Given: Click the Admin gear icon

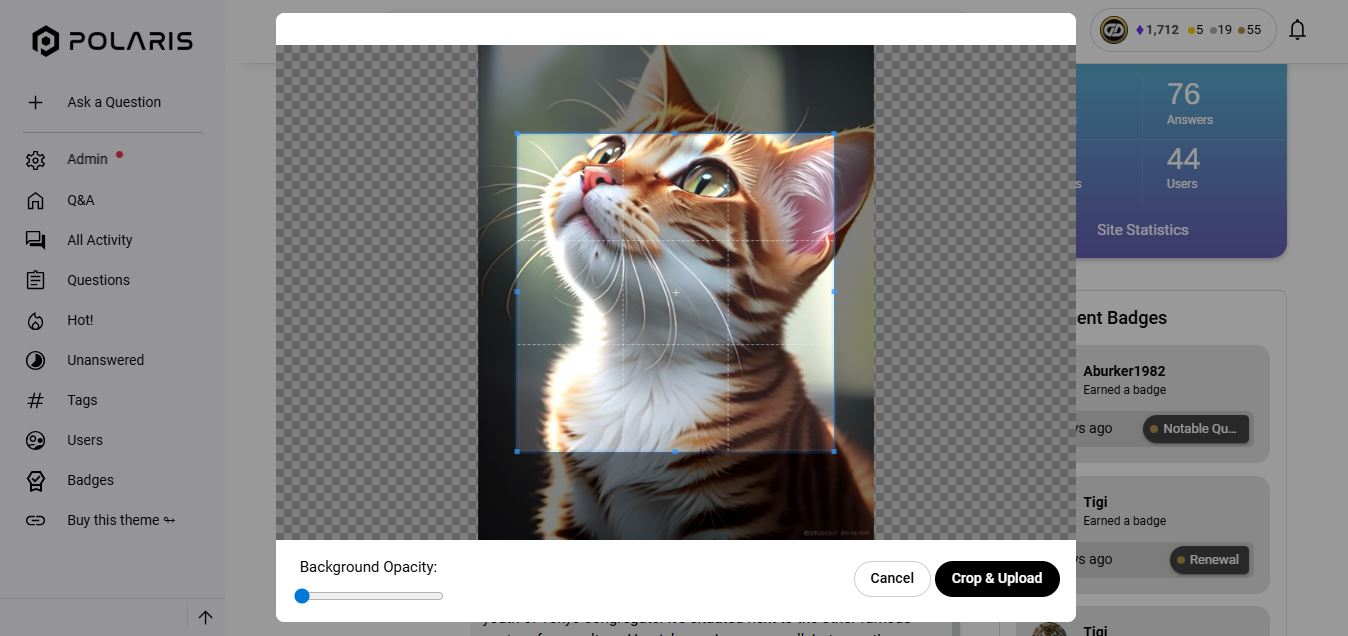Looking at the screenshot, I should [x=35, y=160].
